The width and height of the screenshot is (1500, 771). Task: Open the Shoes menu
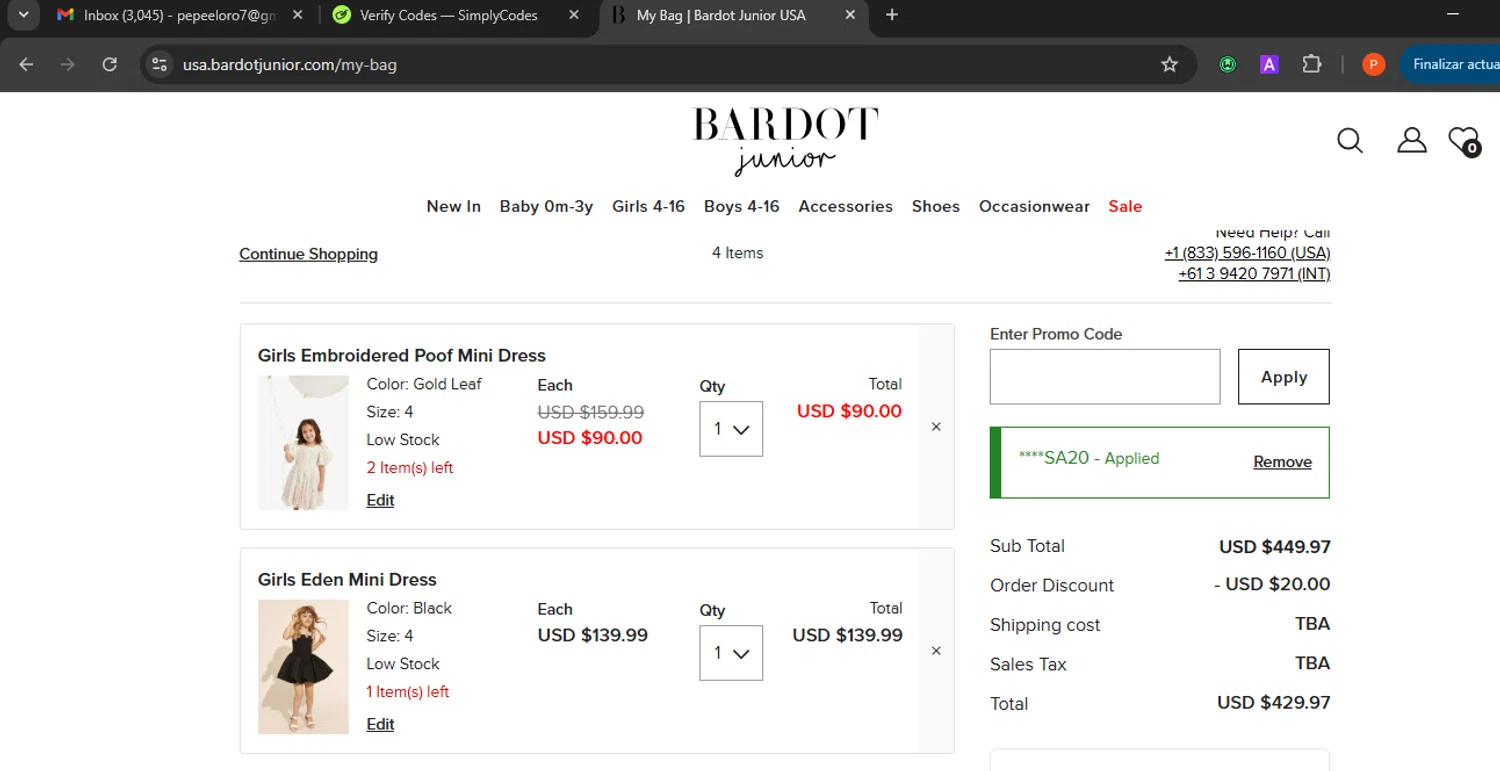point(935,206)
